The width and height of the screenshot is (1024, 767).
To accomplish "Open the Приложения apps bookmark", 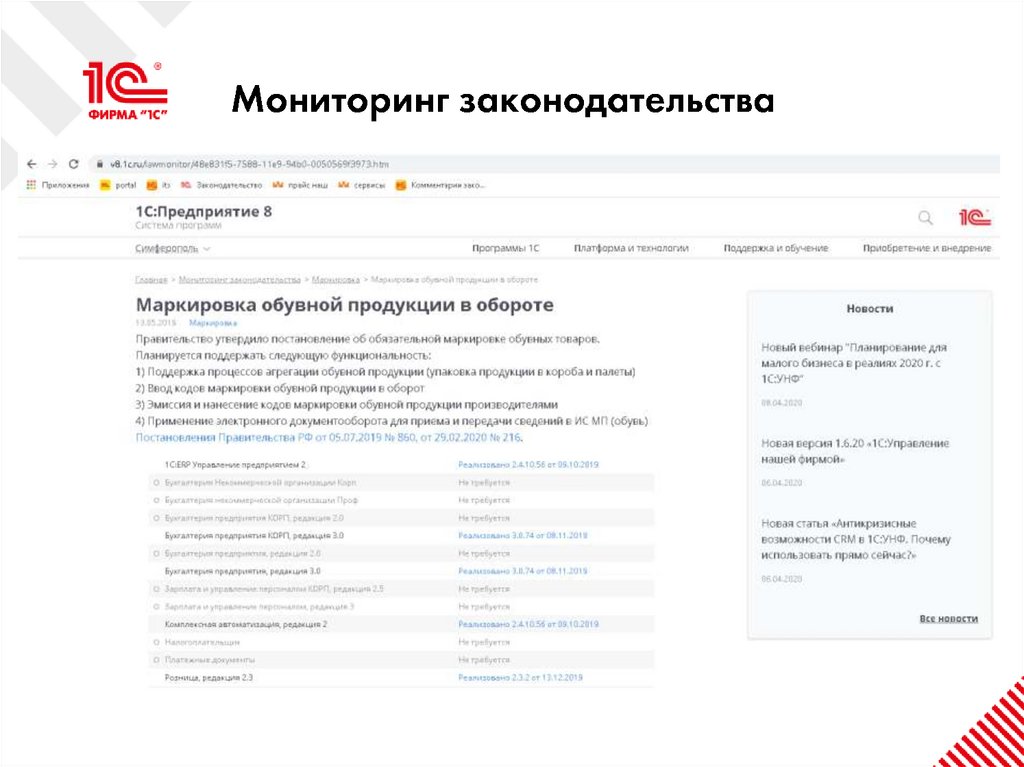I will (x=57, y=185).
